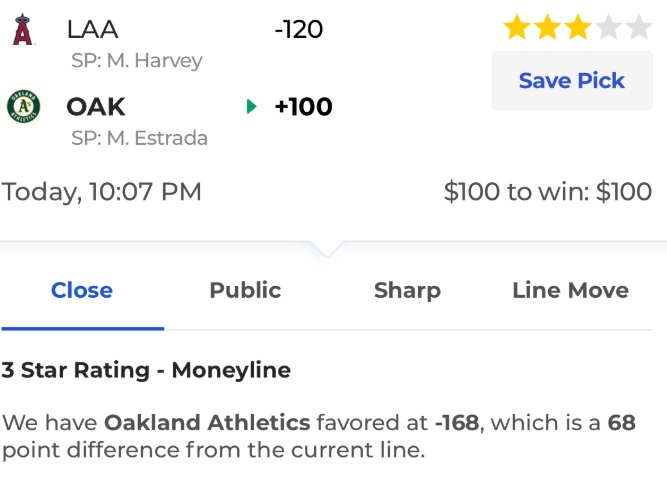Click the $100 to win amount
Viewport: 667px width, 481px height.
point(548,191)
